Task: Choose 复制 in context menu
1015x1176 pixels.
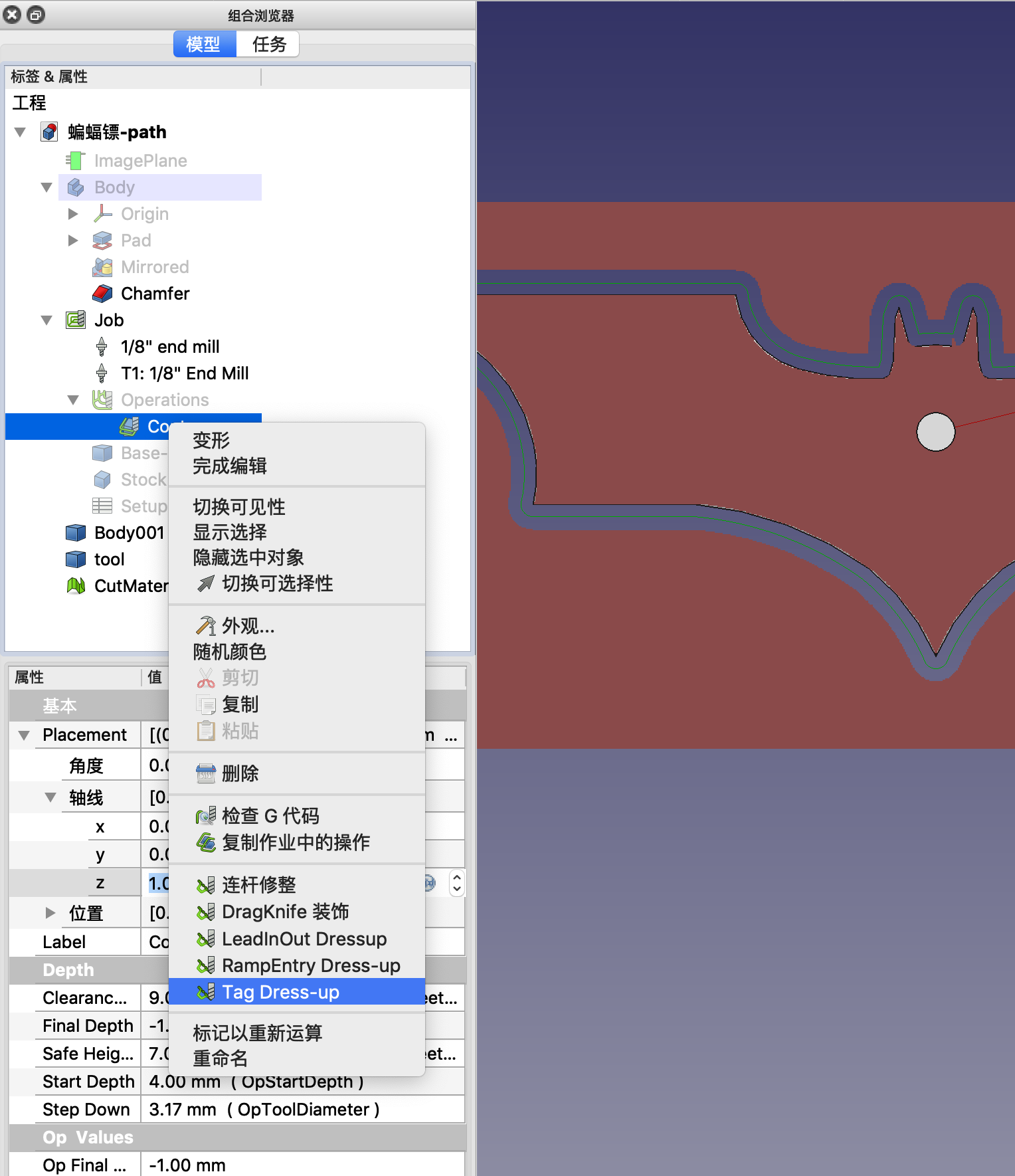Action: click(297, 704)
